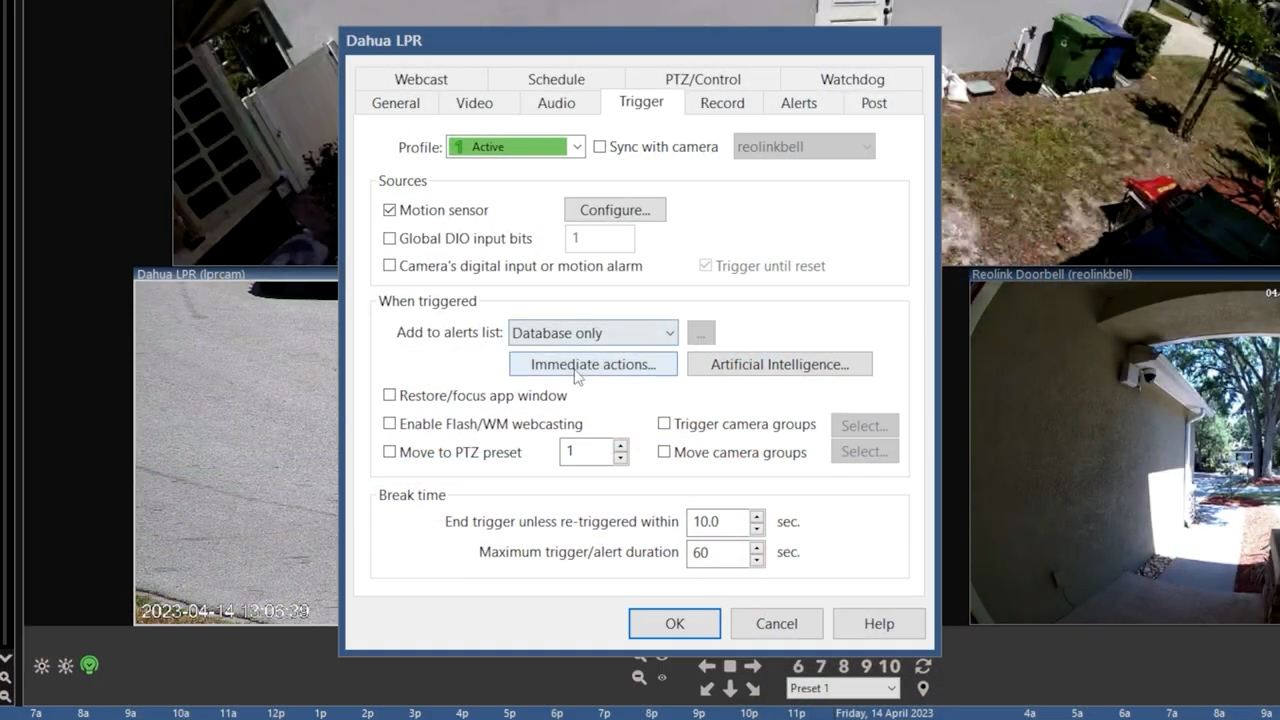This screenshot has width=1280, height=720.
Task: Open Help for camera settings
Action: (879, 624)
